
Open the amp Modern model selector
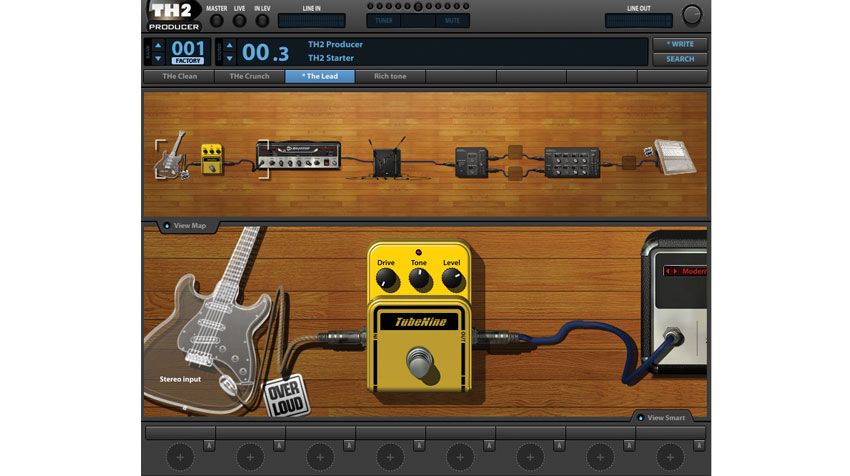click(685, 271)
